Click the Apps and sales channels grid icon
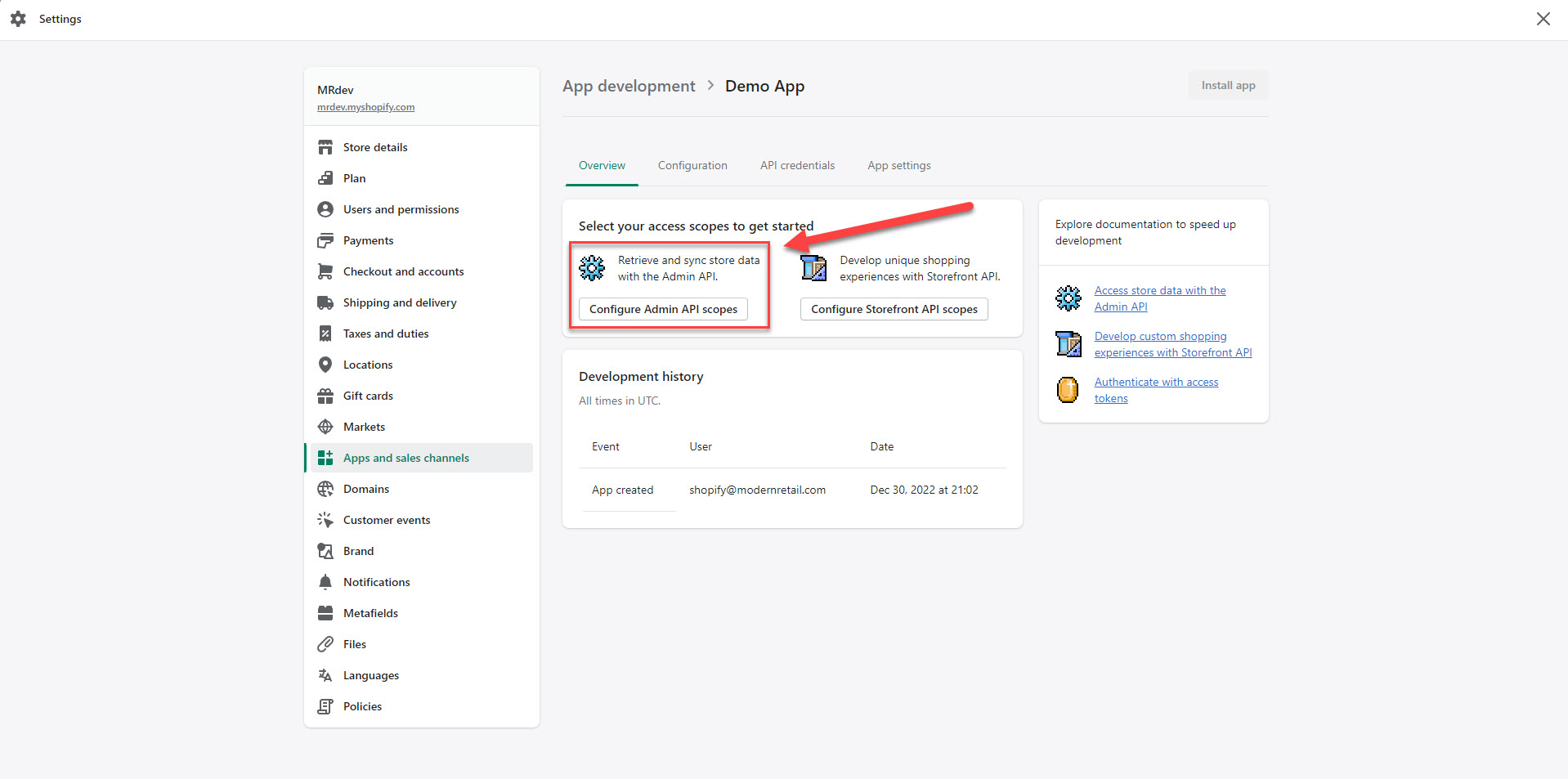Viewport: 1568px width, 779px height. 325,458
